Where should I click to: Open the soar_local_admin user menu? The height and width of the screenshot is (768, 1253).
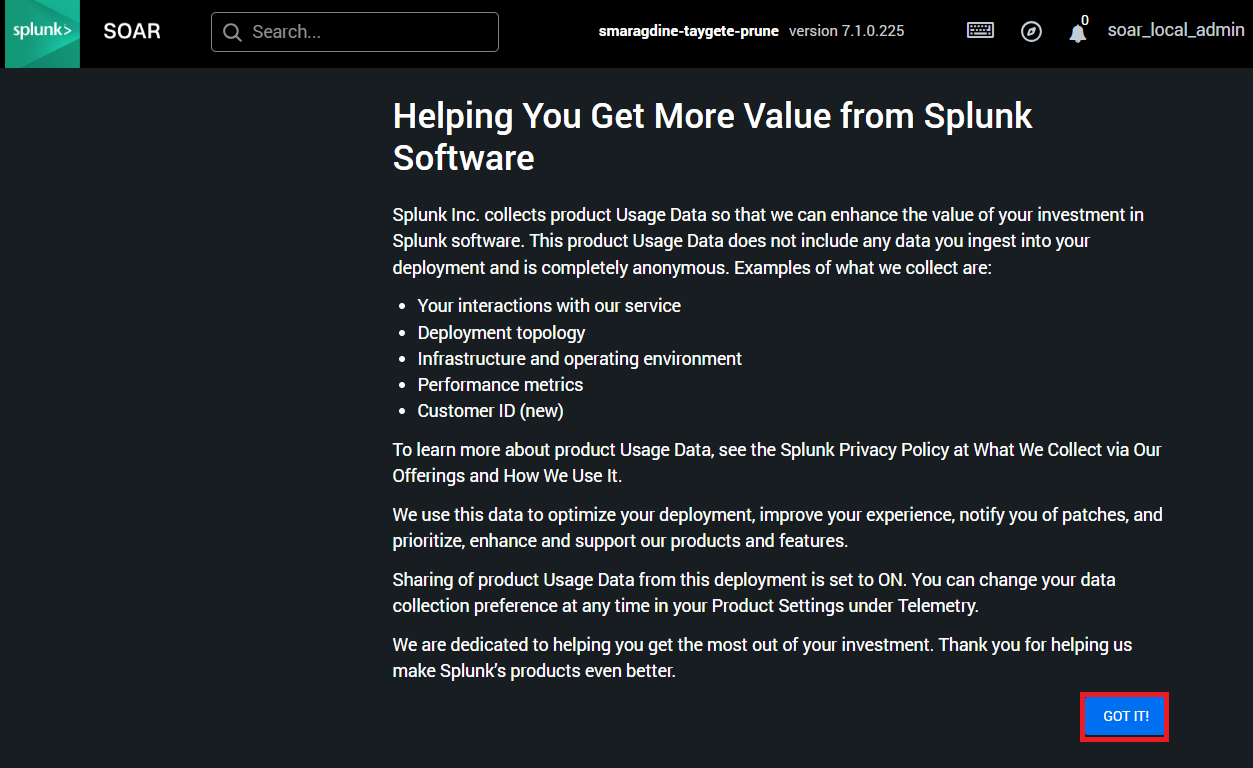(x=1175, y=30)
